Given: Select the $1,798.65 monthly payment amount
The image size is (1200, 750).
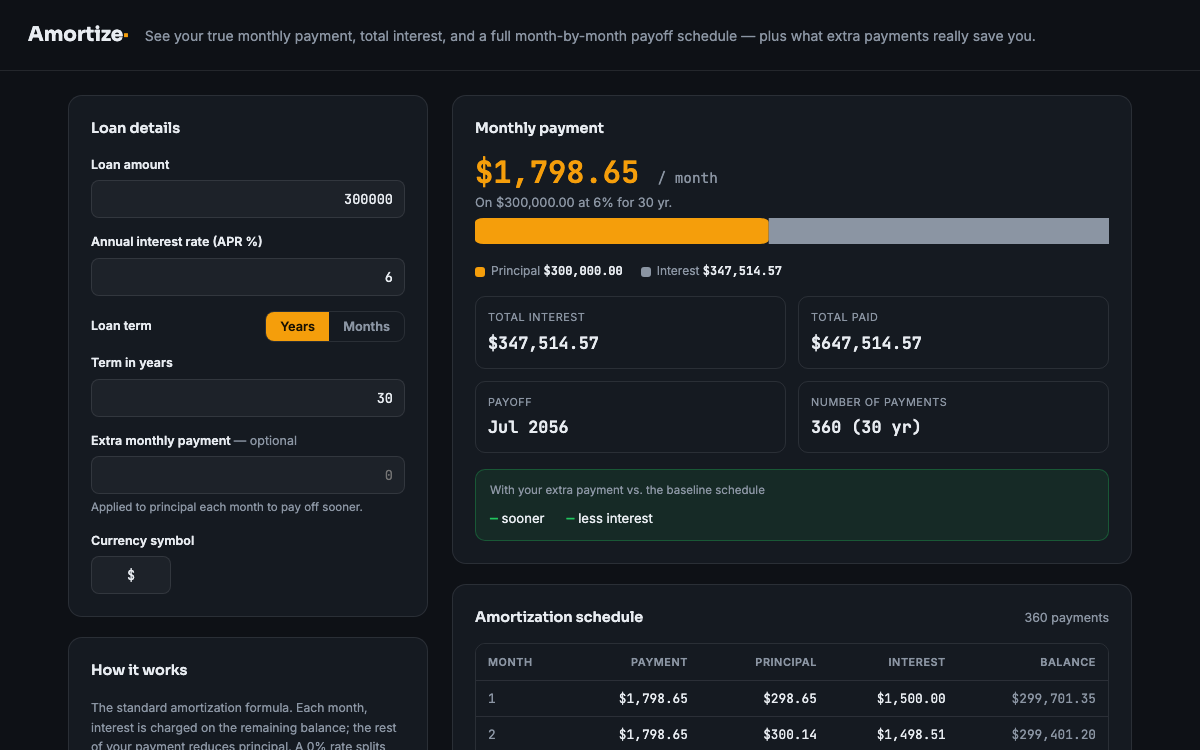Looking at the screenshot, I should click(x=557, y=173).
